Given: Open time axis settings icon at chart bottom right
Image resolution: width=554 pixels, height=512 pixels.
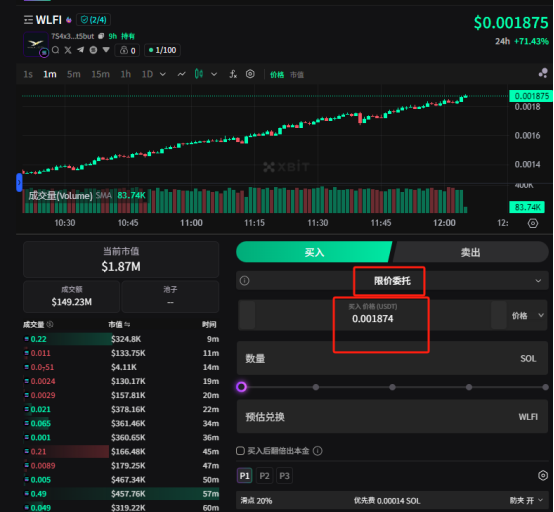Looking at the screenshot, I should [x=533, y=223].
